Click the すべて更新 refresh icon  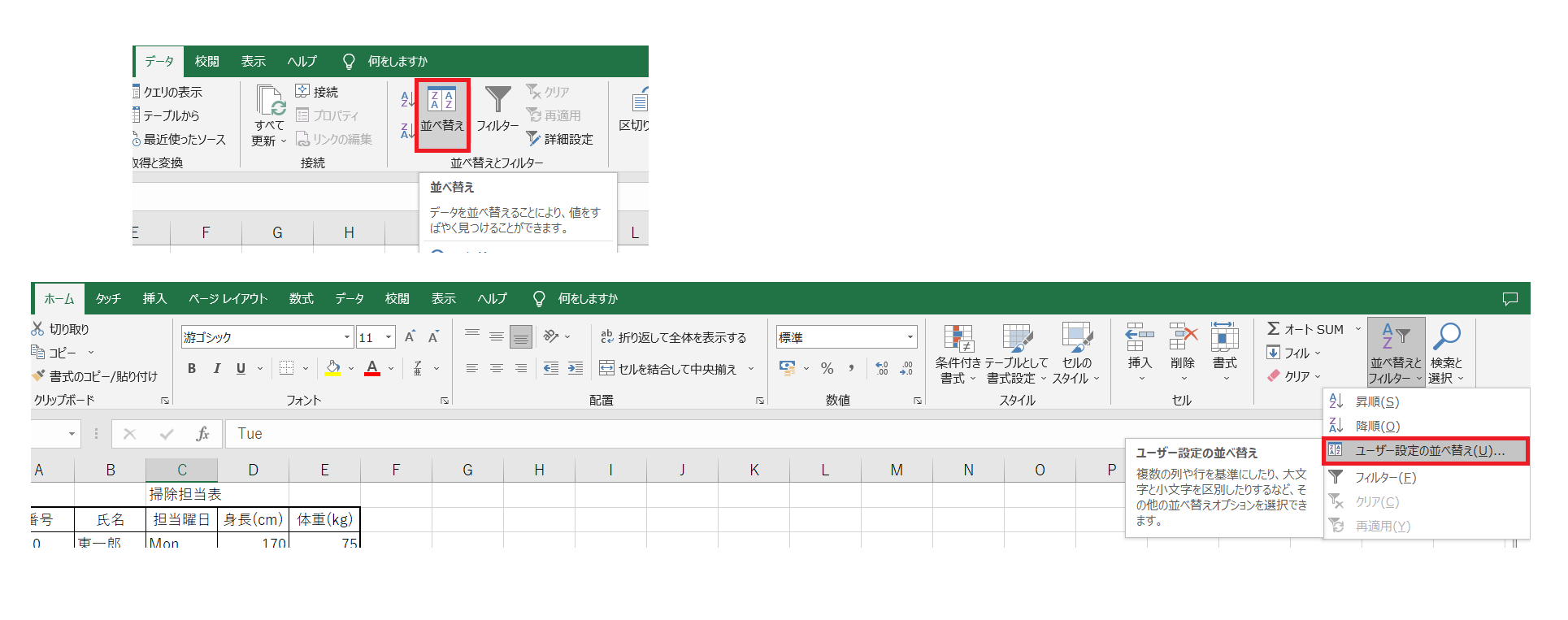[x=269, y=101]
